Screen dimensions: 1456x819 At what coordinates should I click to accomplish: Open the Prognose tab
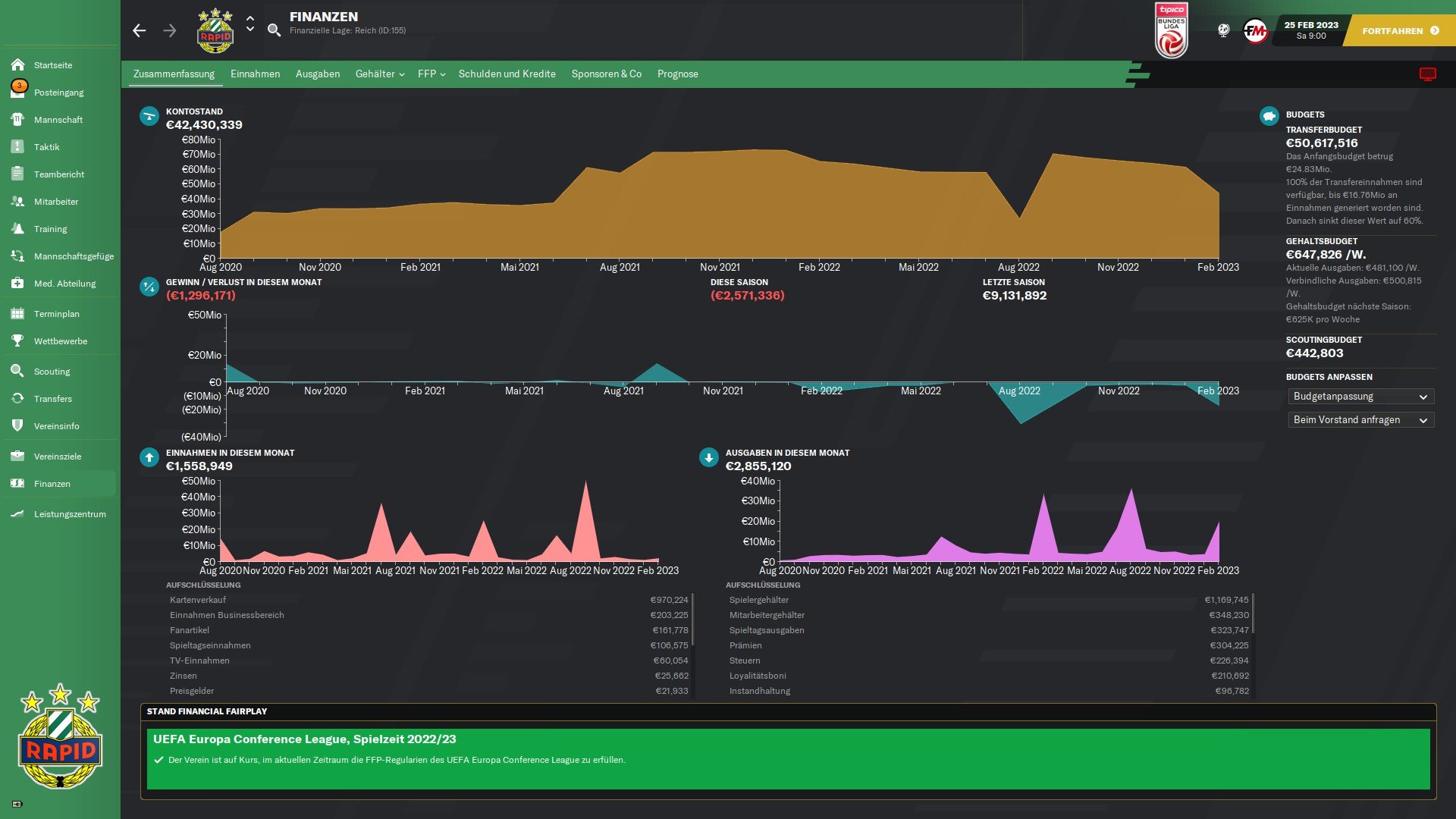click(x=677, y=74)
